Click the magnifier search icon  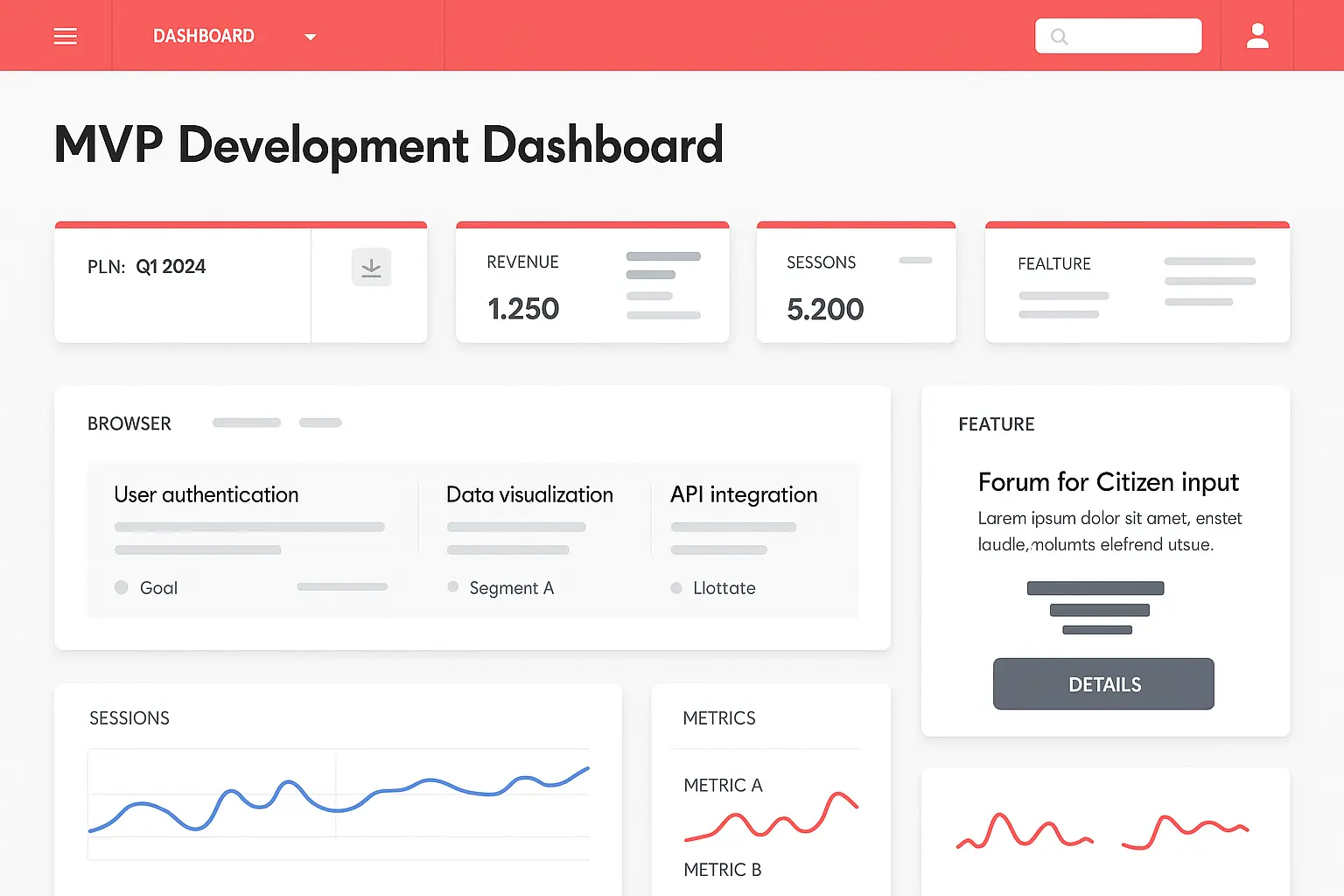tap(1059, 37)
